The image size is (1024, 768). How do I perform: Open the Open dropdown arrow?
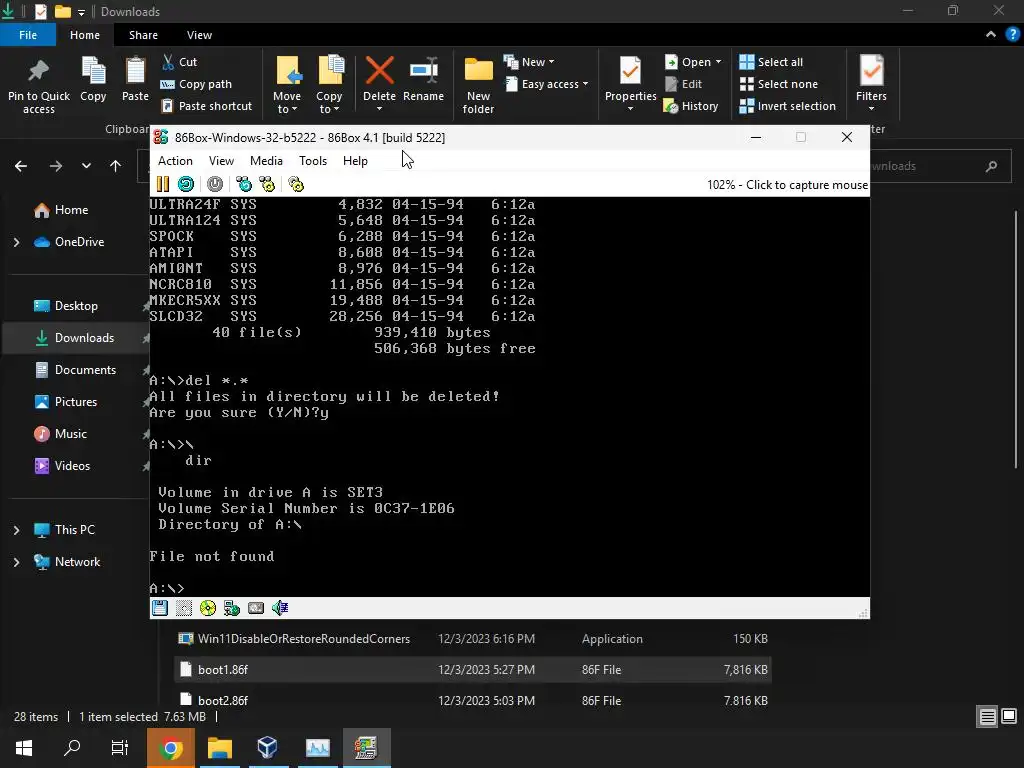pyautogui.click(x=718, y=62)
